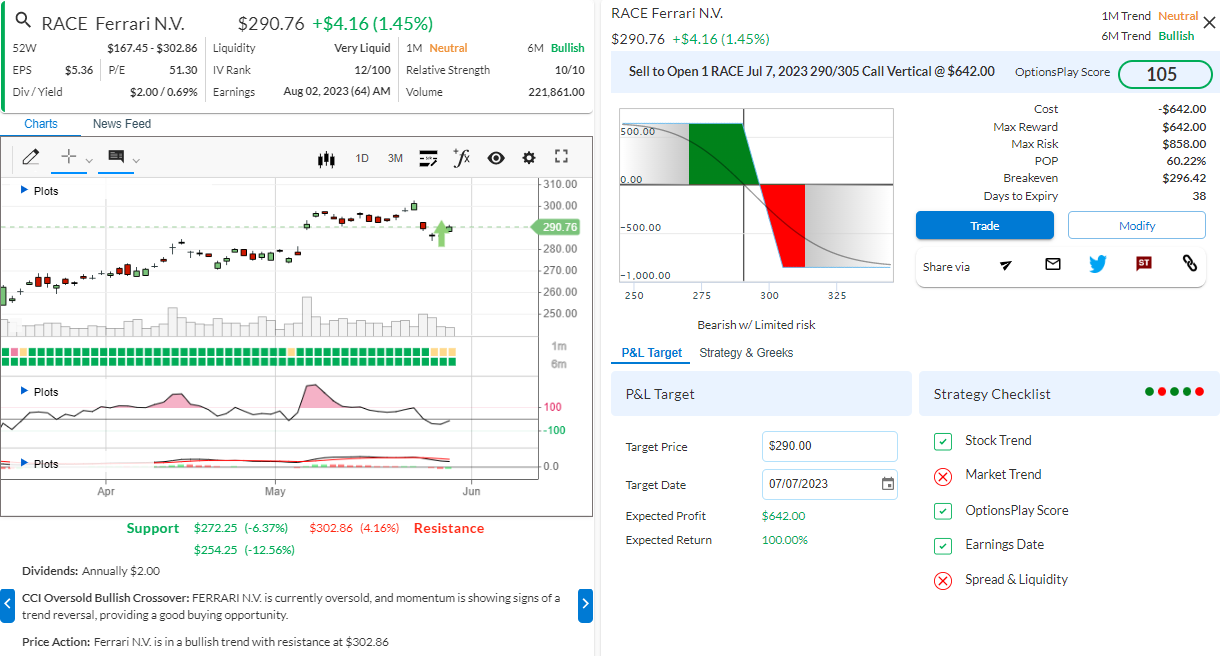Click the Max Risk value $858.00
Viewport: 1221px width, 656px height.
click(1184, 144)
